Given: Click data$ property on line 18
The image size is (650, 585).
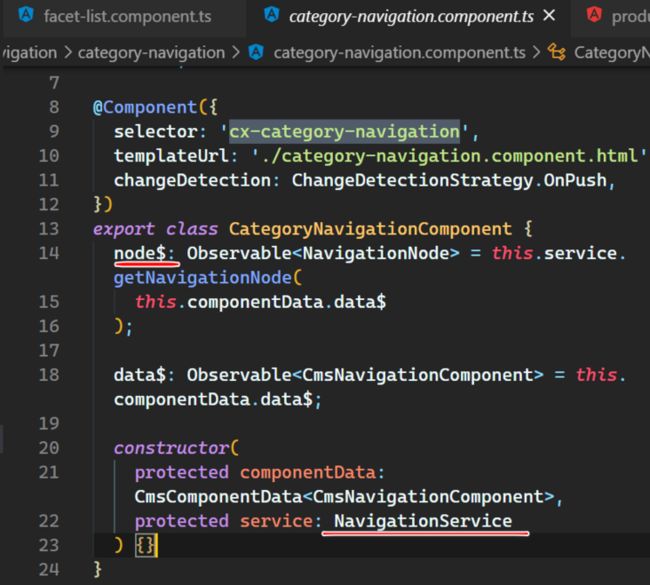Looking at the screenshot, I should (140, 375).
